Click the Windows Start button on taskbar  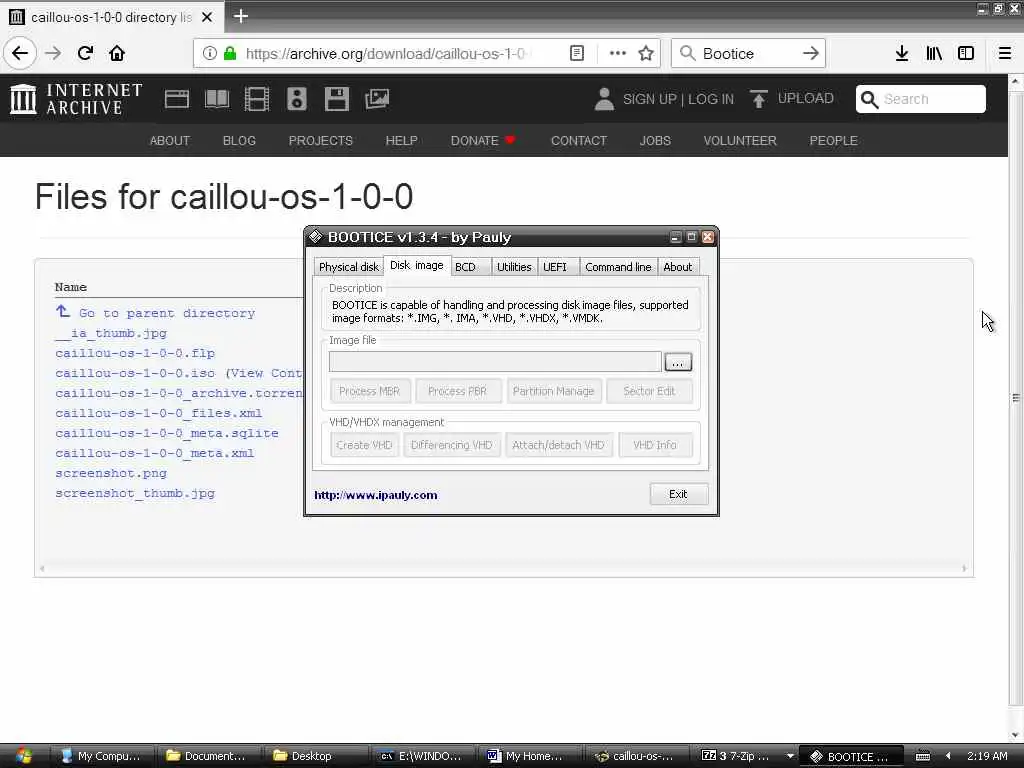coord(23,756)
